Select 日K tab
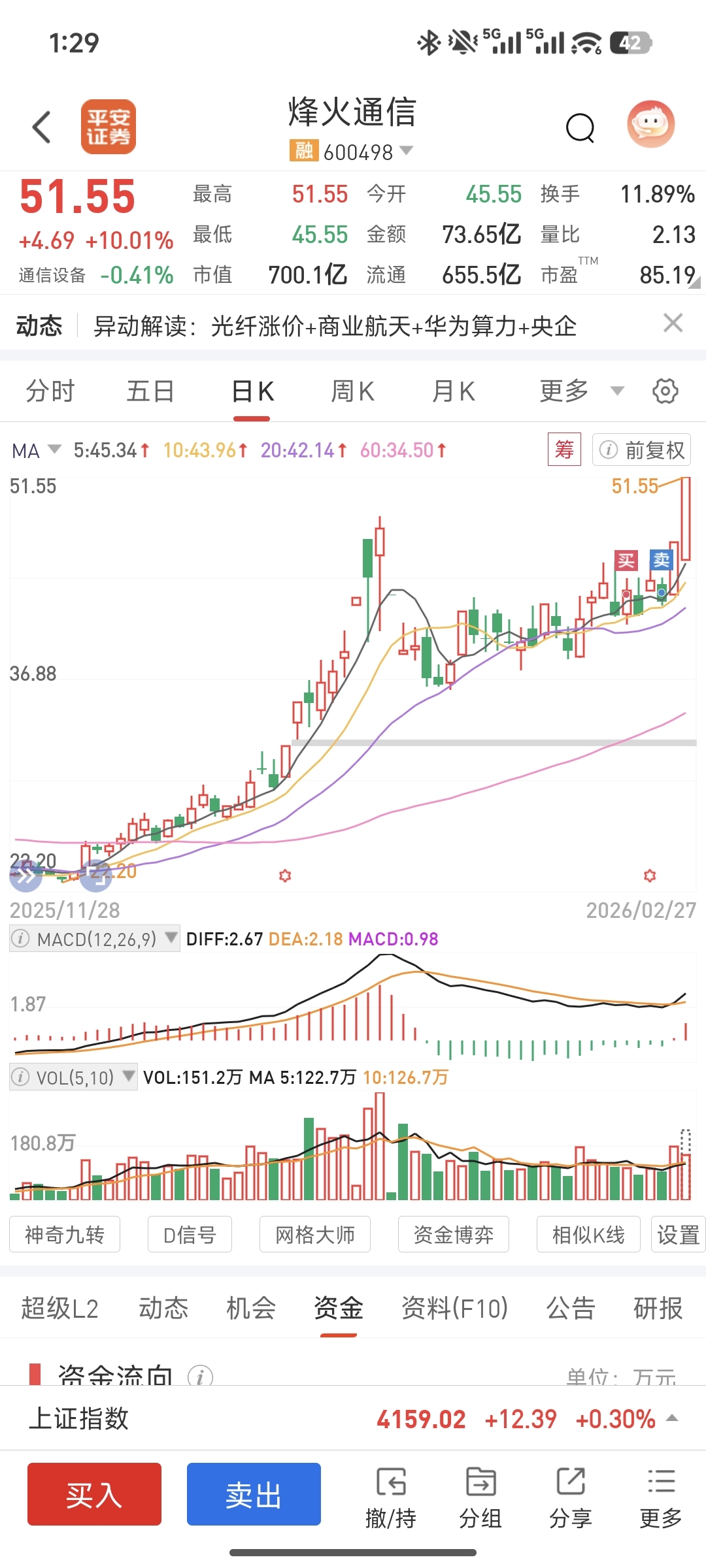The width and height of the screenshot is (706, 1568). coord(252,391)
